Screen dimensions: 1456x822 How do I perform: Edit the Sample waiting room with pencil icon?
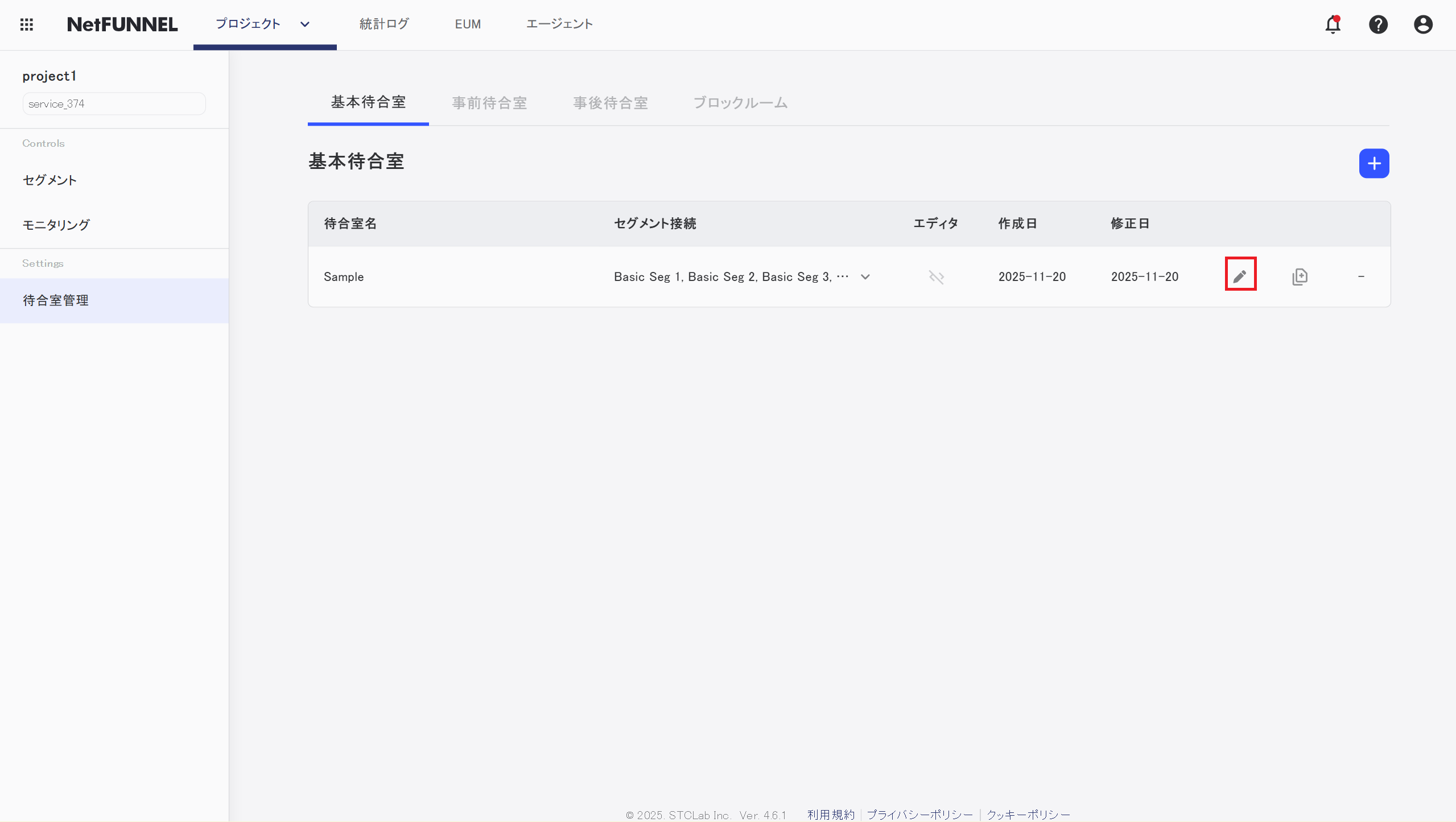pos(1240,276)
